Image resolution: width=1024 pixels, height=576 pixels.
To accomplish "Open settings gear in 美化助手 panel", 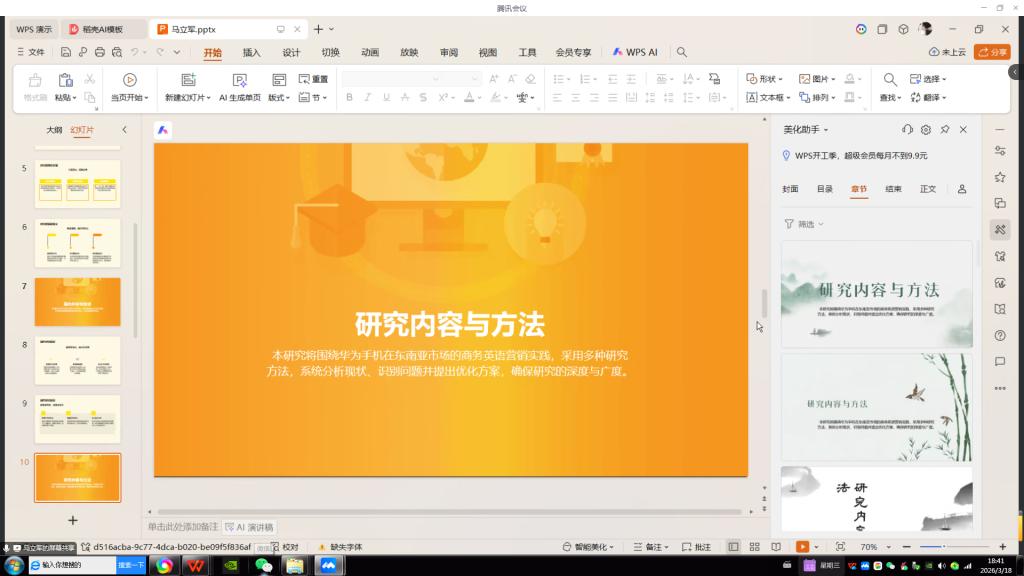I will tap(926, 130).
